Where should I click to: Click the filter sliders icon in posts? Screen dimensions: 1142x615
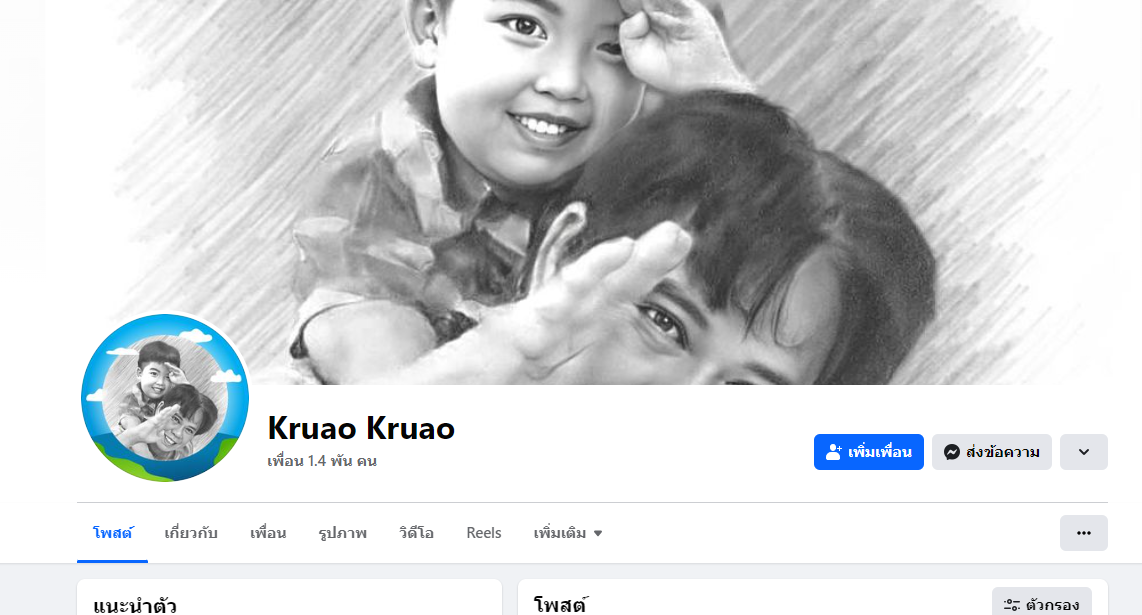1012,605
